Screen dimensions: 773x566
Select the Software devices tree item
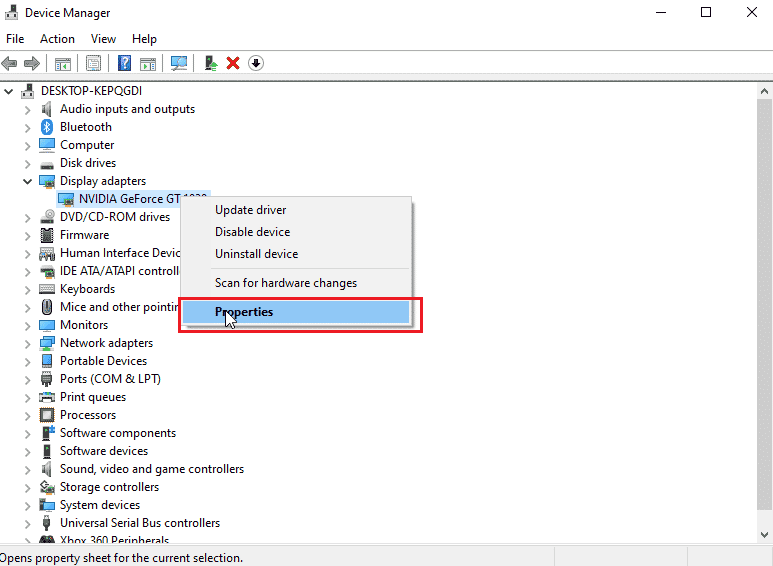[104, 451]
